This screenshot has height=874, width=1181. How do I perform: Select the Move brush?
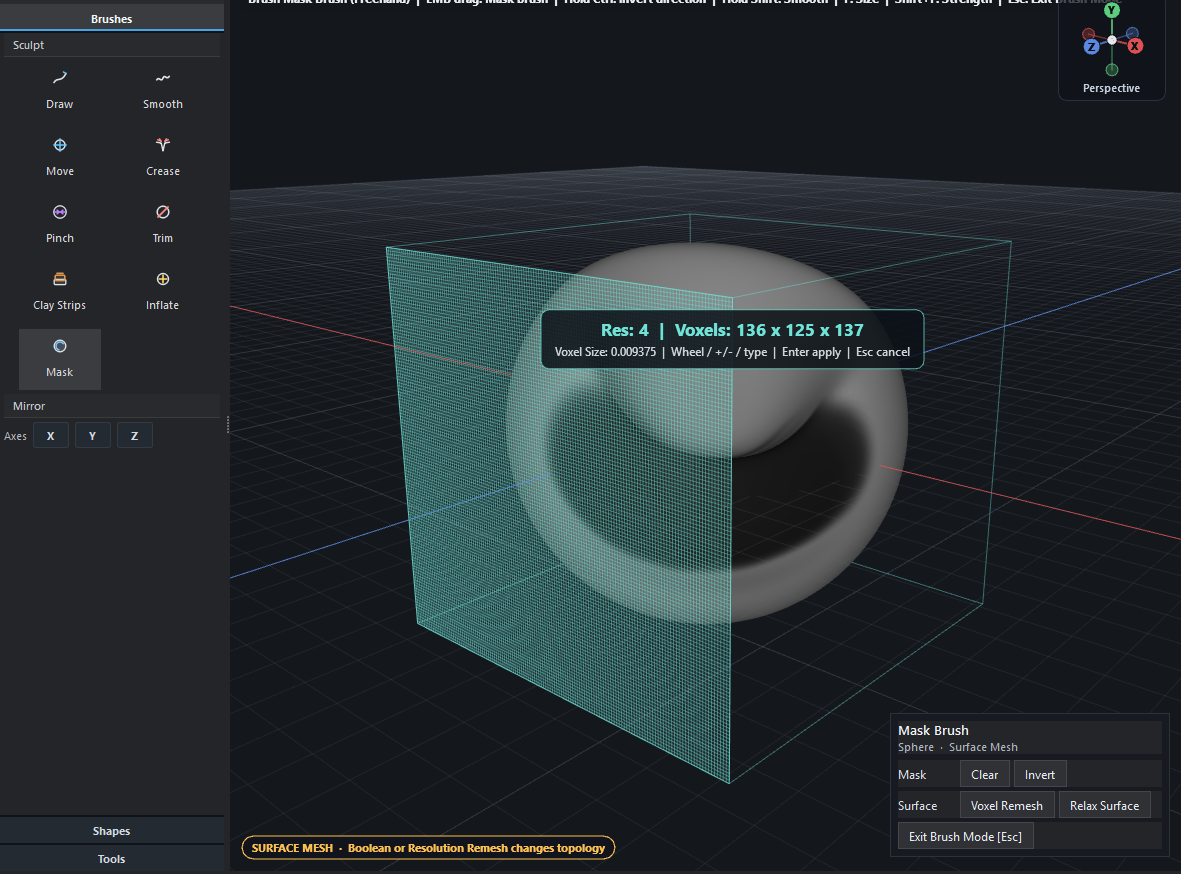coord(60,157)
